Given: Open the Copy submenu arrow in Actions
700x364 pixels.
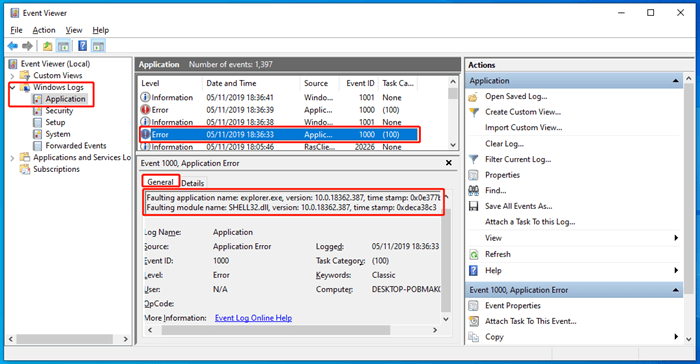Looking at the screenshot, I should tap(676, 337).
